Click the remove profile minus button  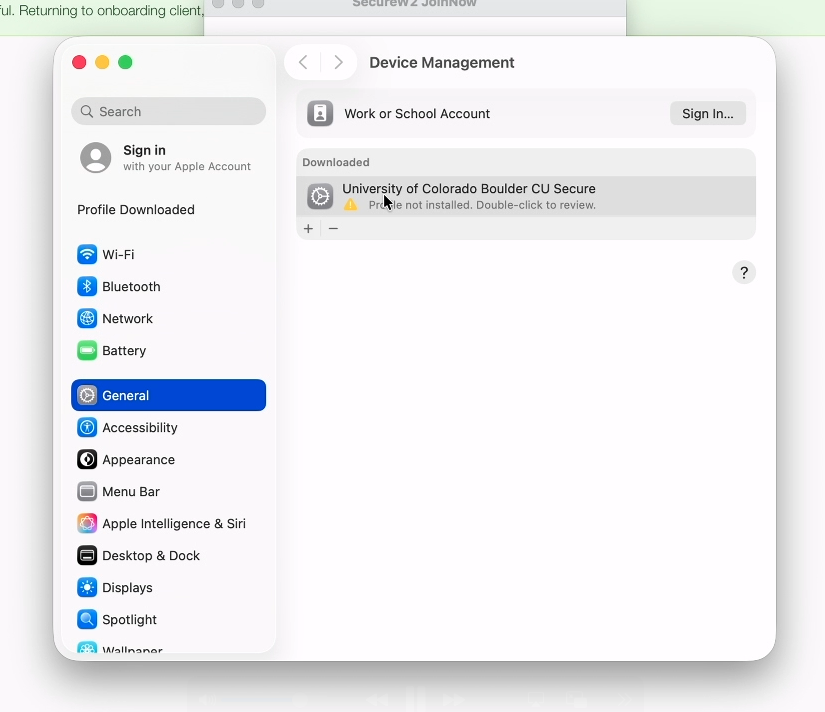point(334,229)
